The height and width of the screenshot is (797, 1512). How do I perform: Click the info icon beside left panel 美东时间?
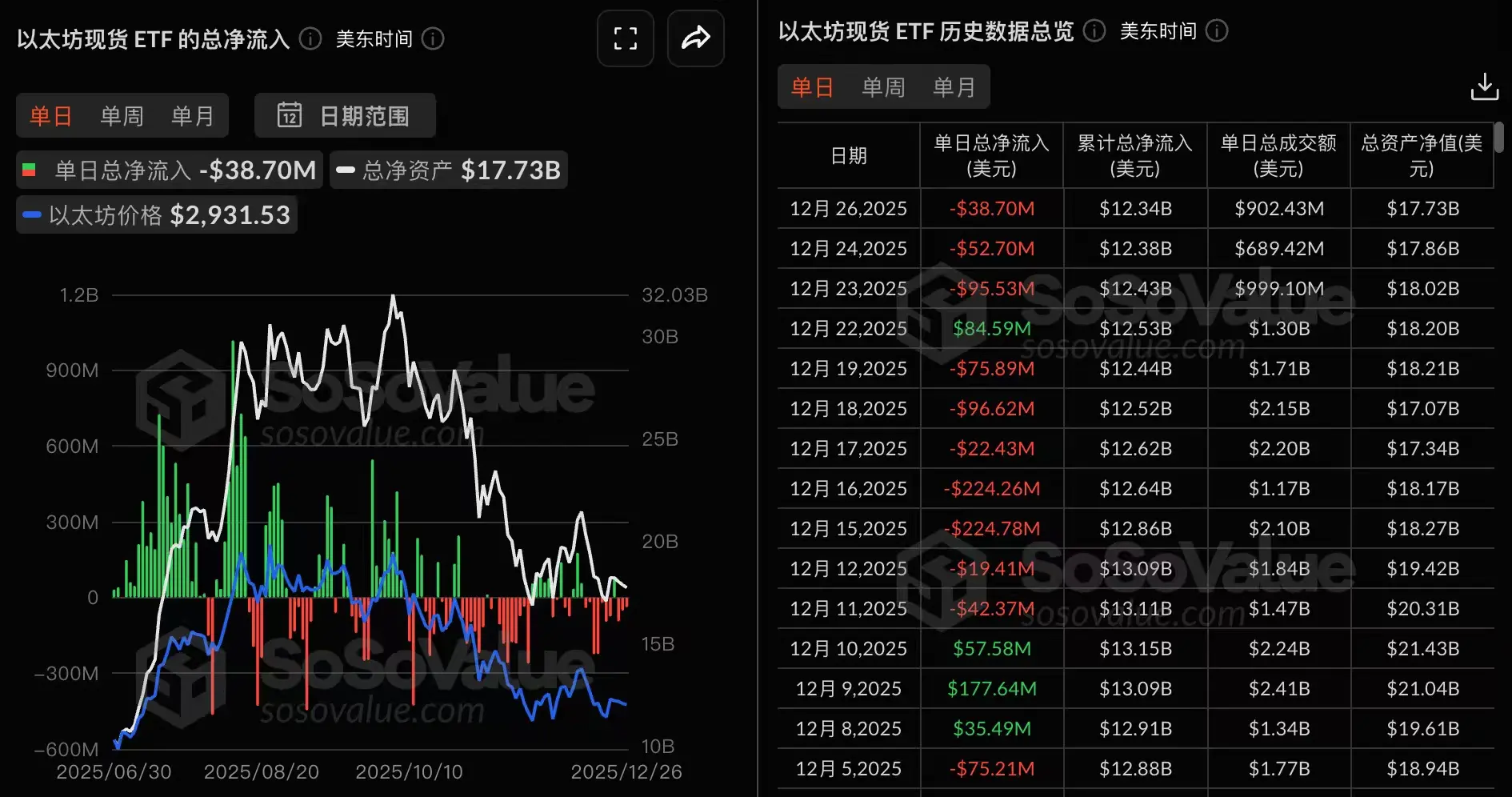(x=433, y=38)
